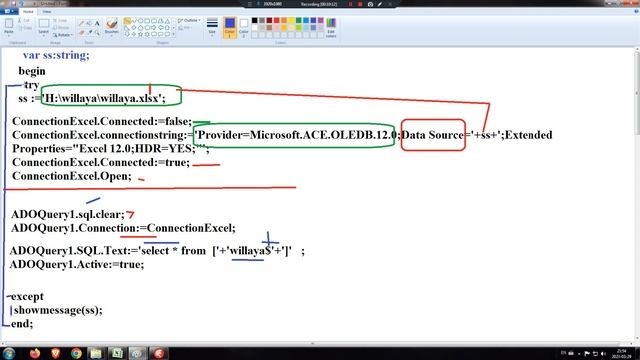
Task: Switch to the Home ribbon tab
Action: tap(28, 11)
